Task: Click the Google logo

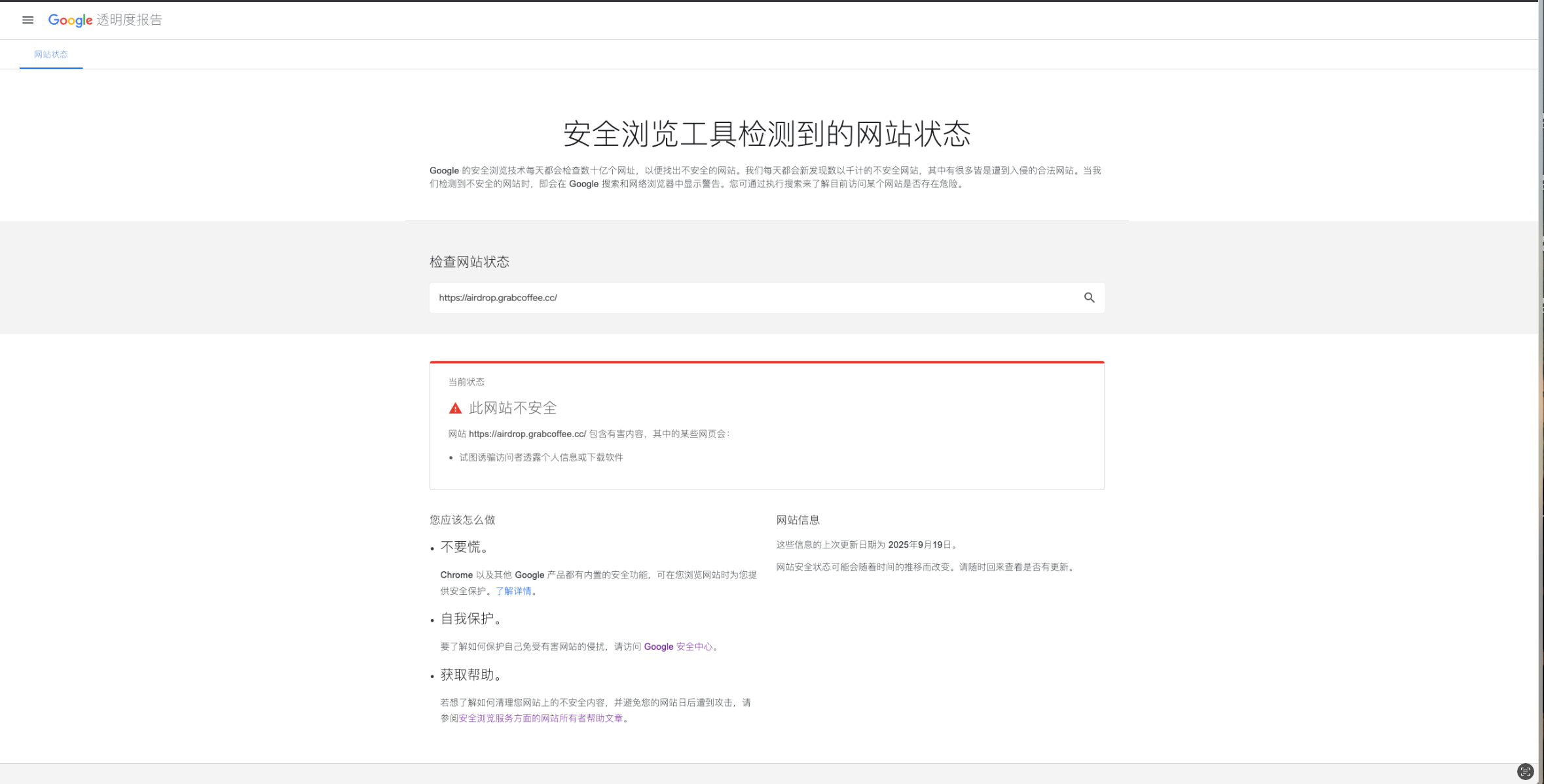Action: point(70,20)
